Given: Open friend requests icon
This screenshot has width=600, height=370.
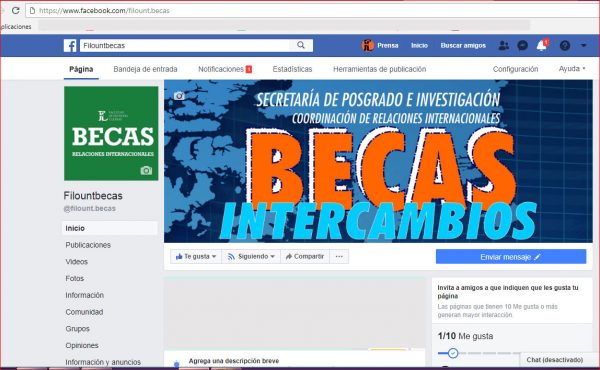Looking at the screenshot, I should [x=504, y=46].
